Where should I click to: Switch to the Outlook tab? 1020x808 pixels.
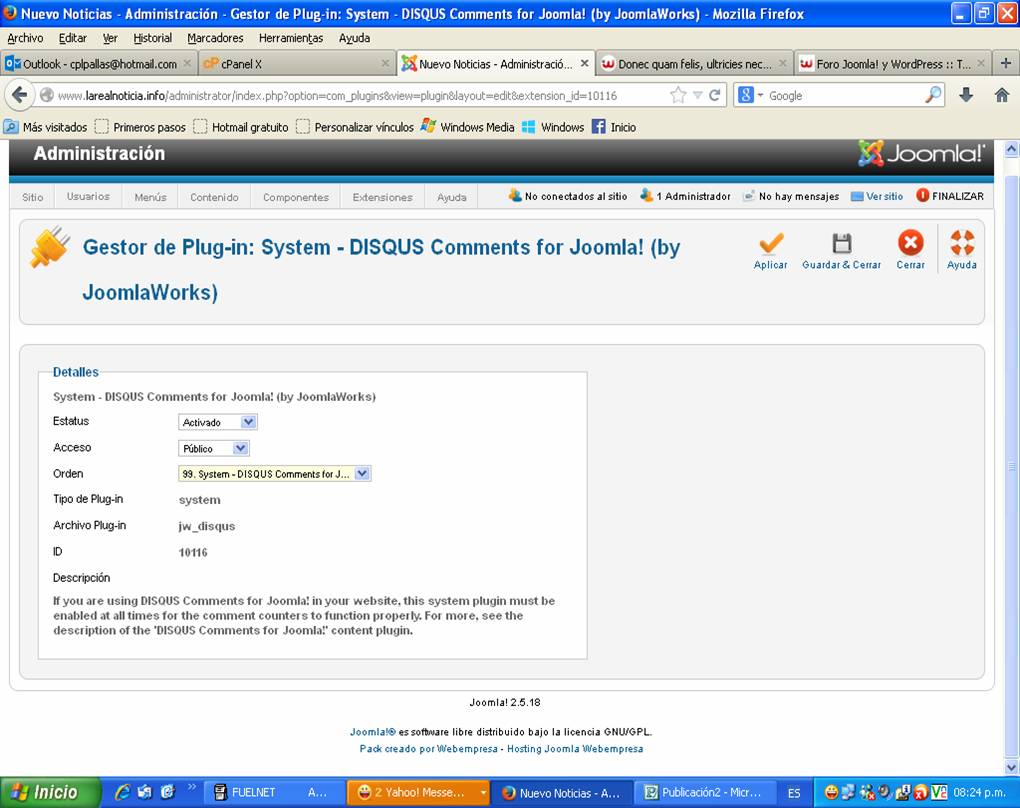tap(98, 63)
